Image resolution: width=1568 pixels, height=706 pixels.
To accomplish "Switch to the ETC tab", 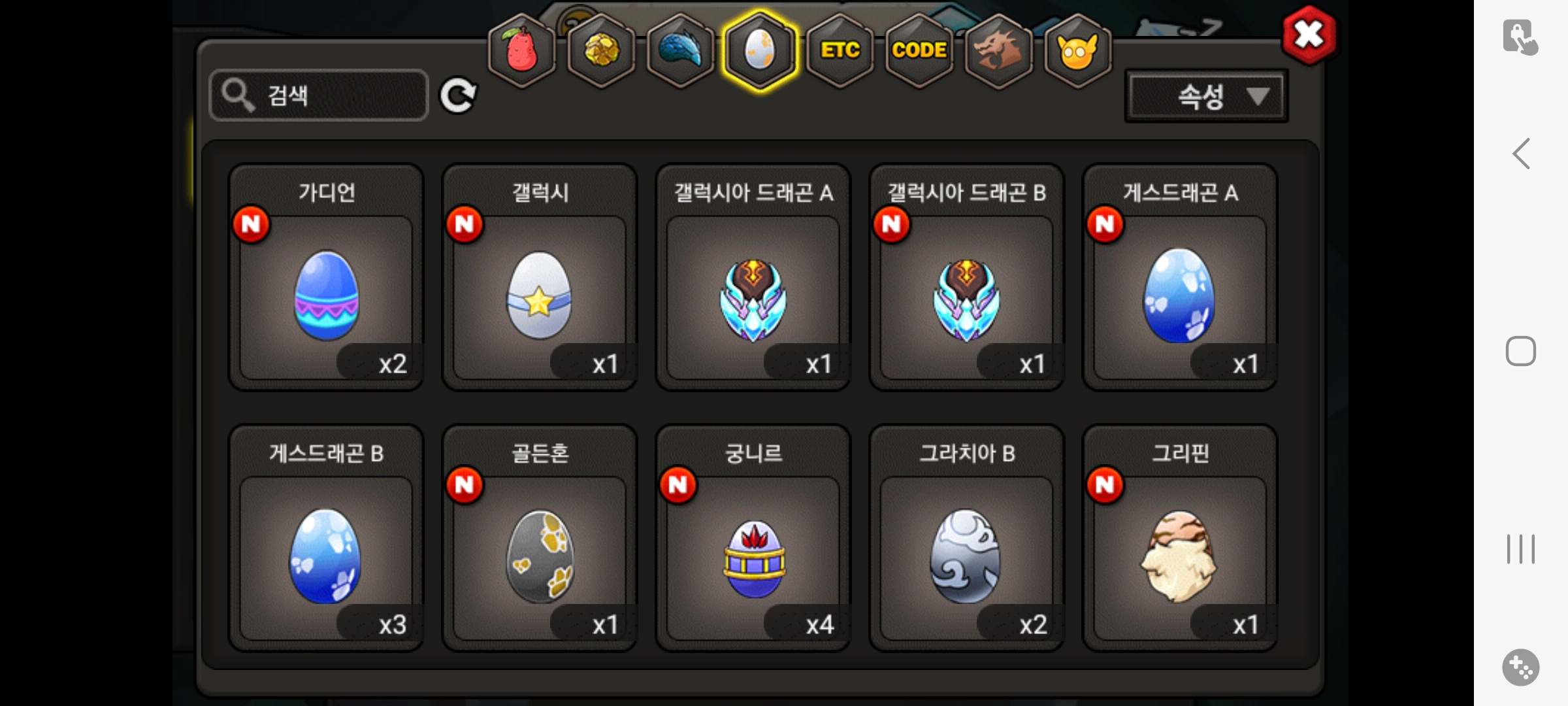I will click(x=840, y=50).
